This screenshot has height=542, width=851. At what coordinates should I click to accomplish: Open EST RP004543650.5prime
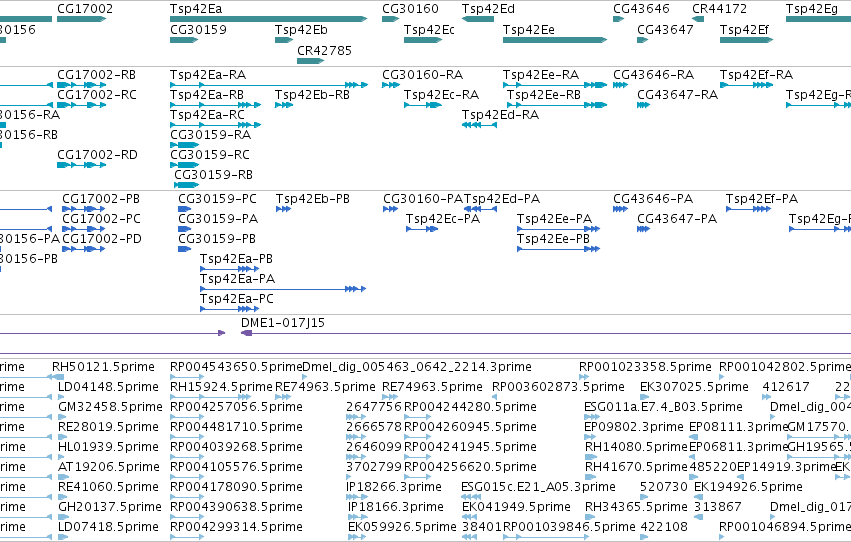click(236, 367)
